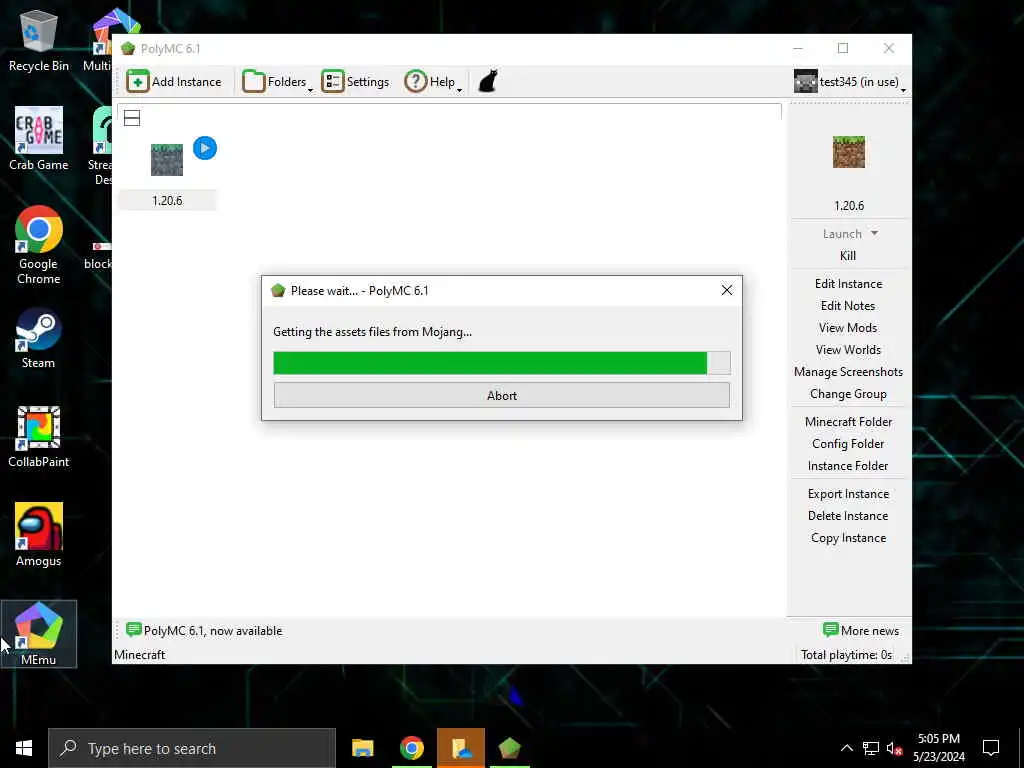
Task: Click the network tray icon
Action: point(871,748)
